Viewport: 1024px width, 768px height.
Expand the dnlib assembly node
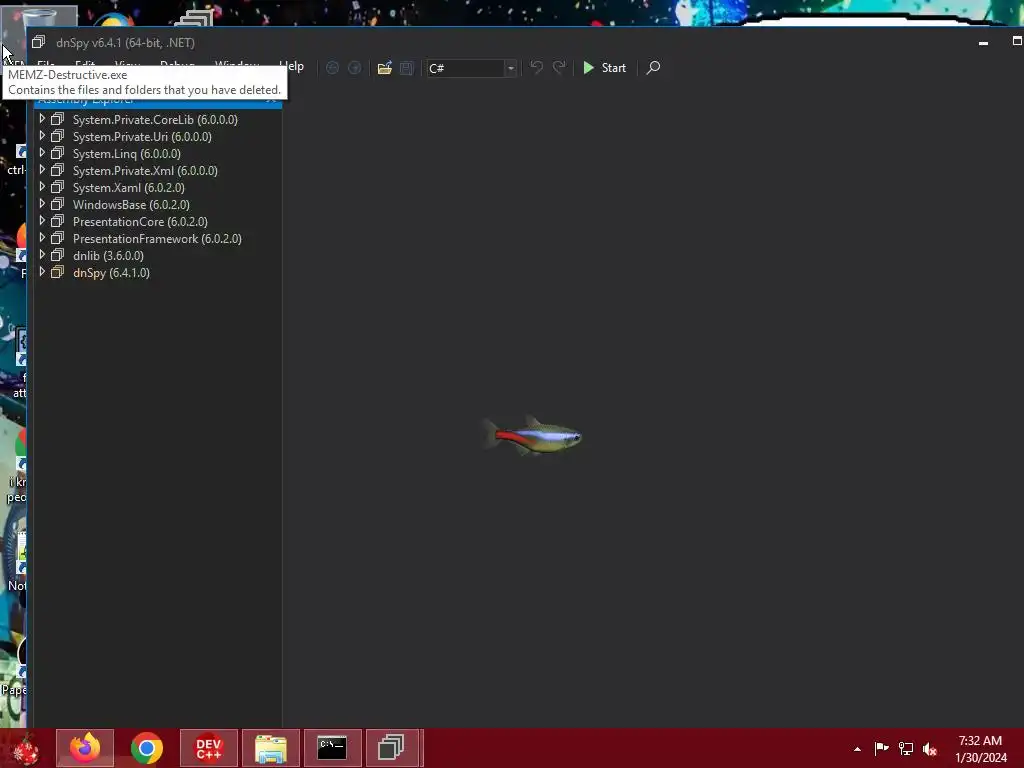[x=42, y=255]
